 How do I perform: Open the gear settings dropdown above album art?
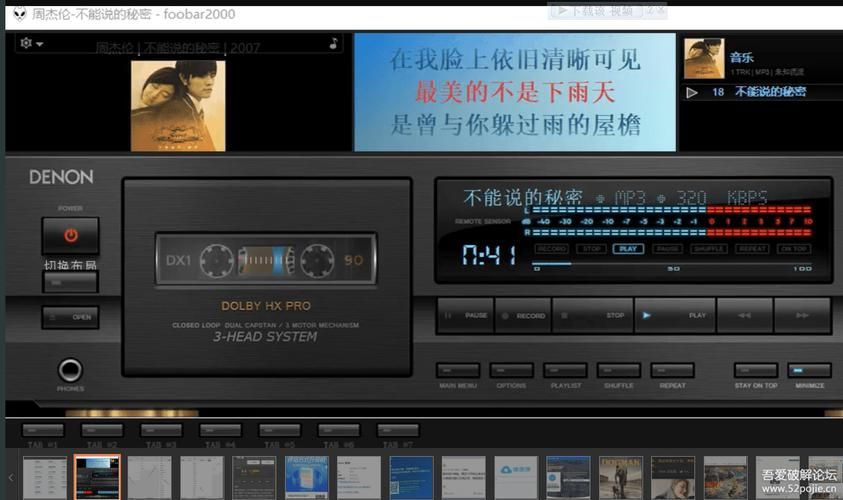click(31, 43)
